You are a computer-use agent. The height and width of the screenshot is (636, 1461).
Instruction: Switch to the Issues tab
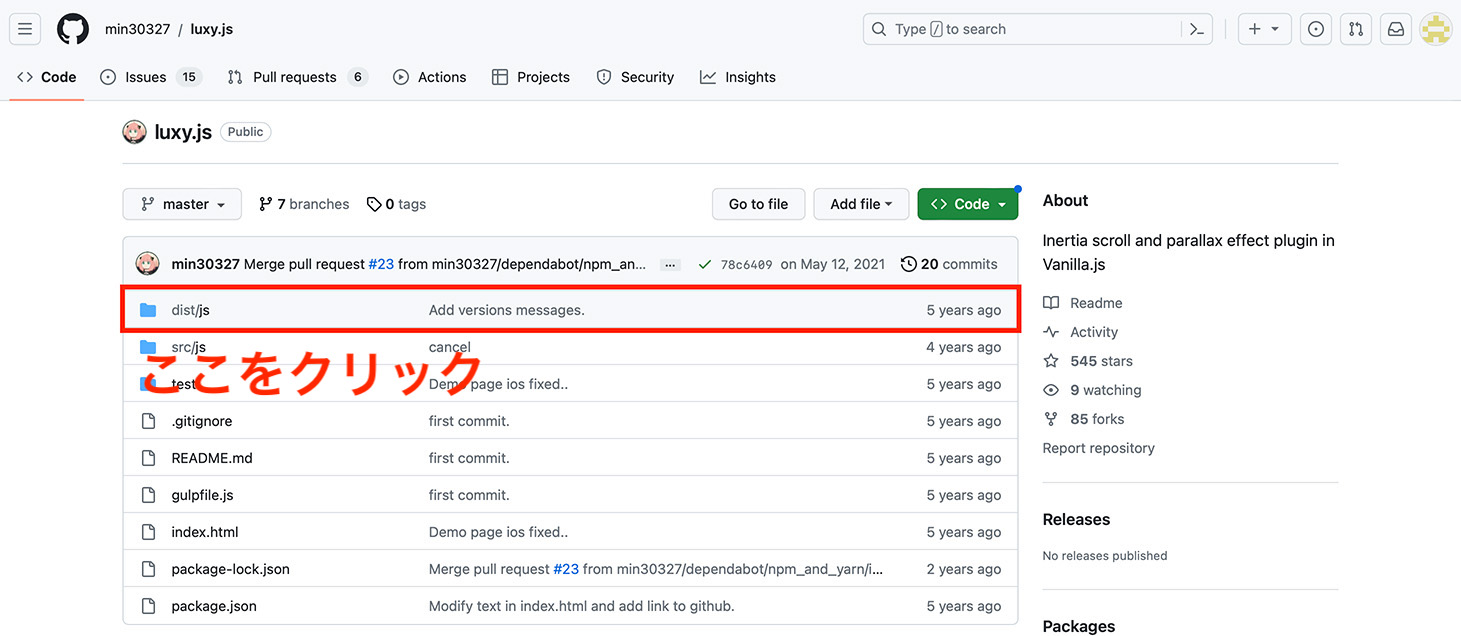pyautogui.click(x=151, y=77)
